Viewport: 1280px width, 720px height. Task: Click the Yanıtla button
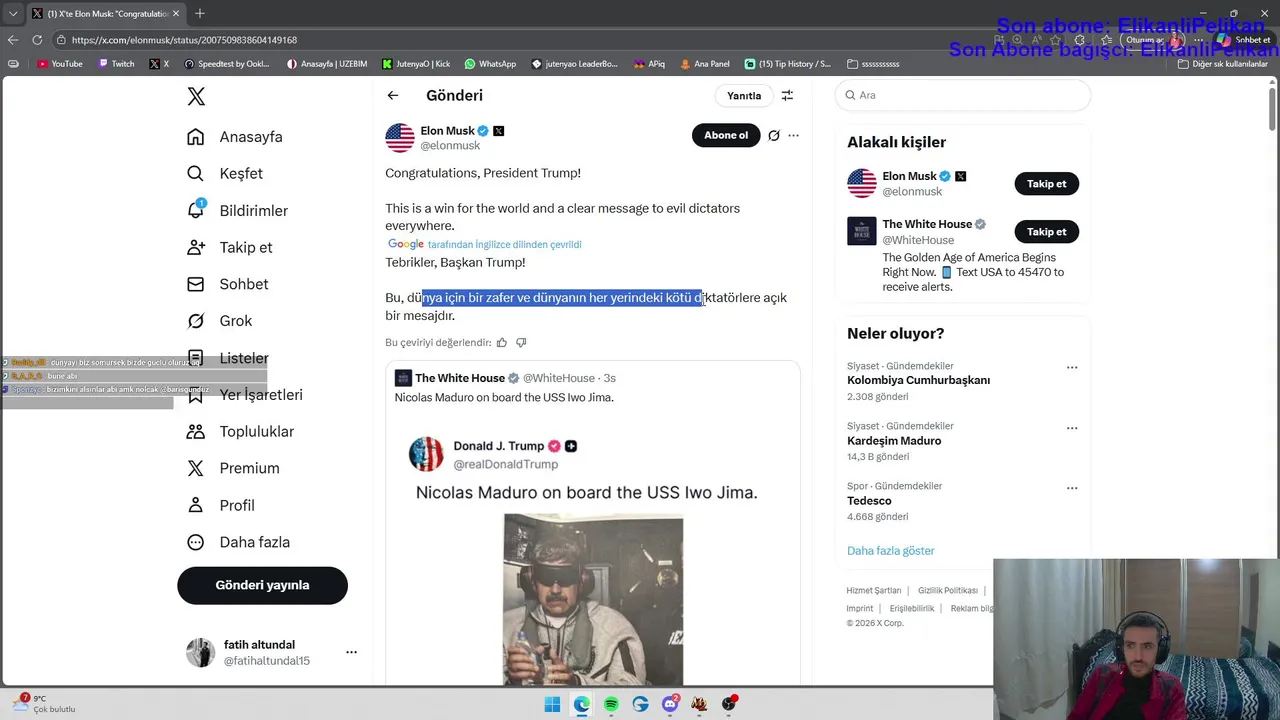743,96
